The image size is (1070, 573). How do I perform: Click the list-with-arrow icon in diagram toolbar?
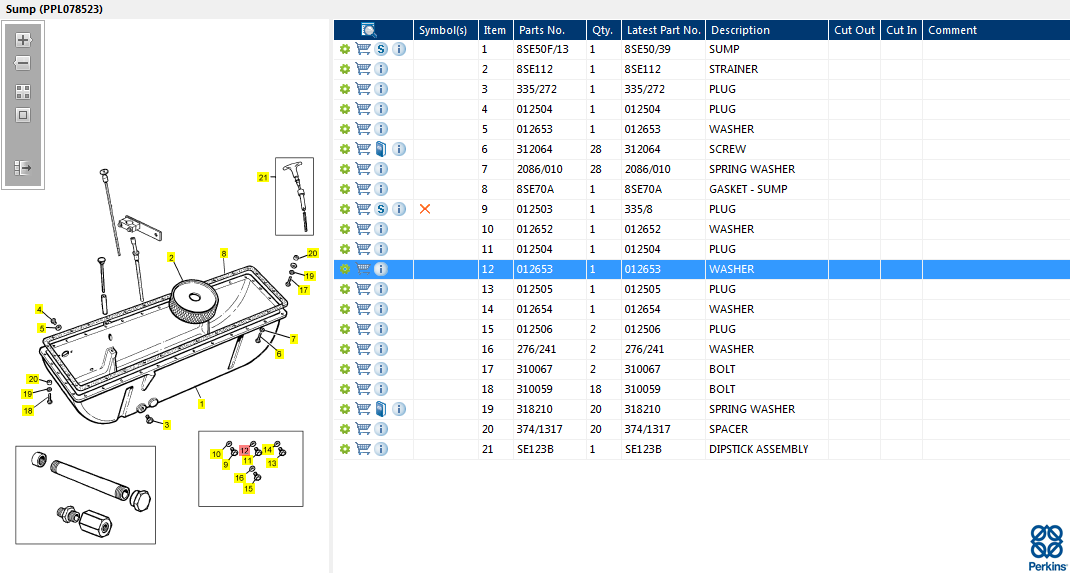pos(23,169)
